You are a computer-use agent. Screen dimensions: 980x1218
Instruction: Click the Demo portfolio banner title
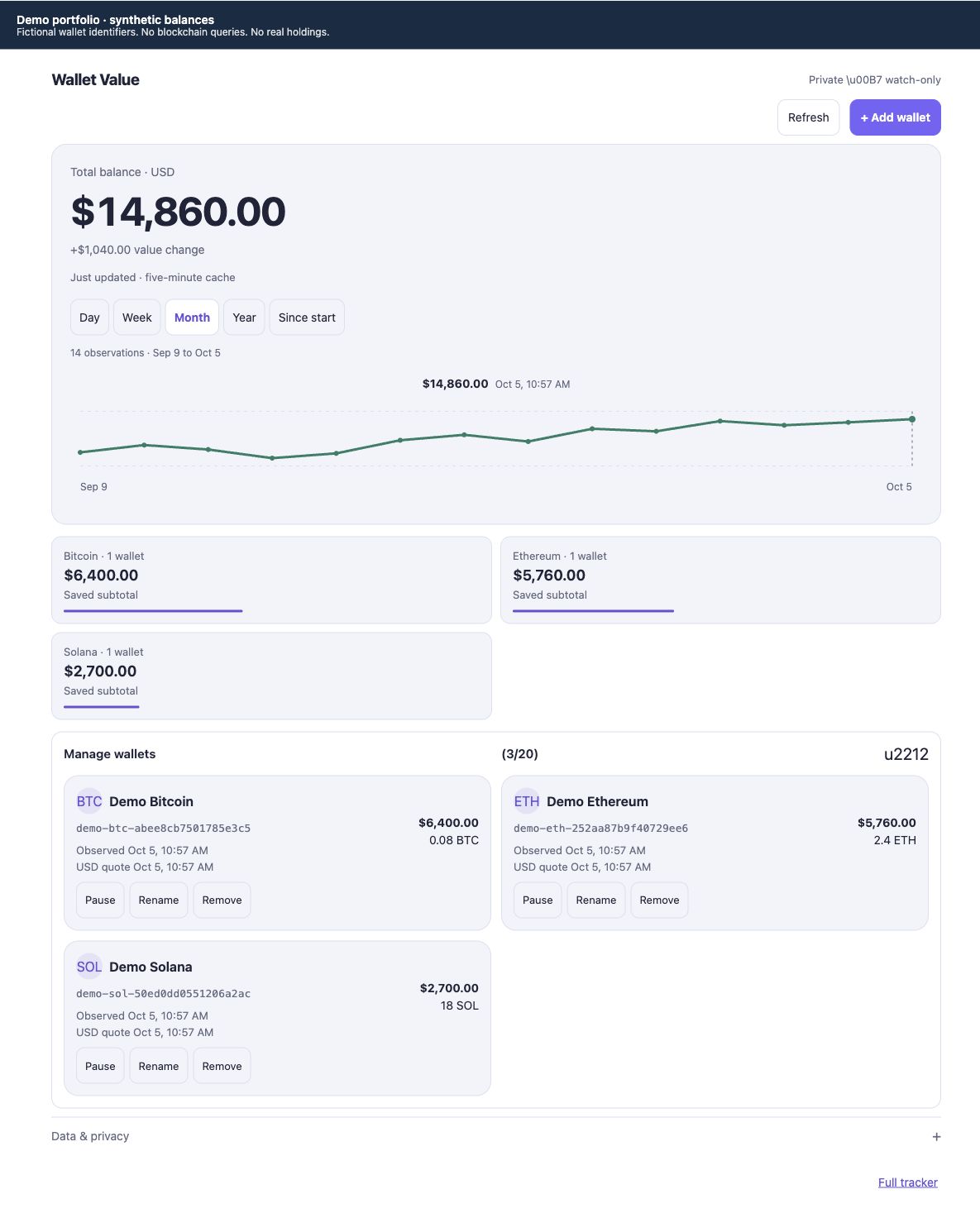(116, 20)
